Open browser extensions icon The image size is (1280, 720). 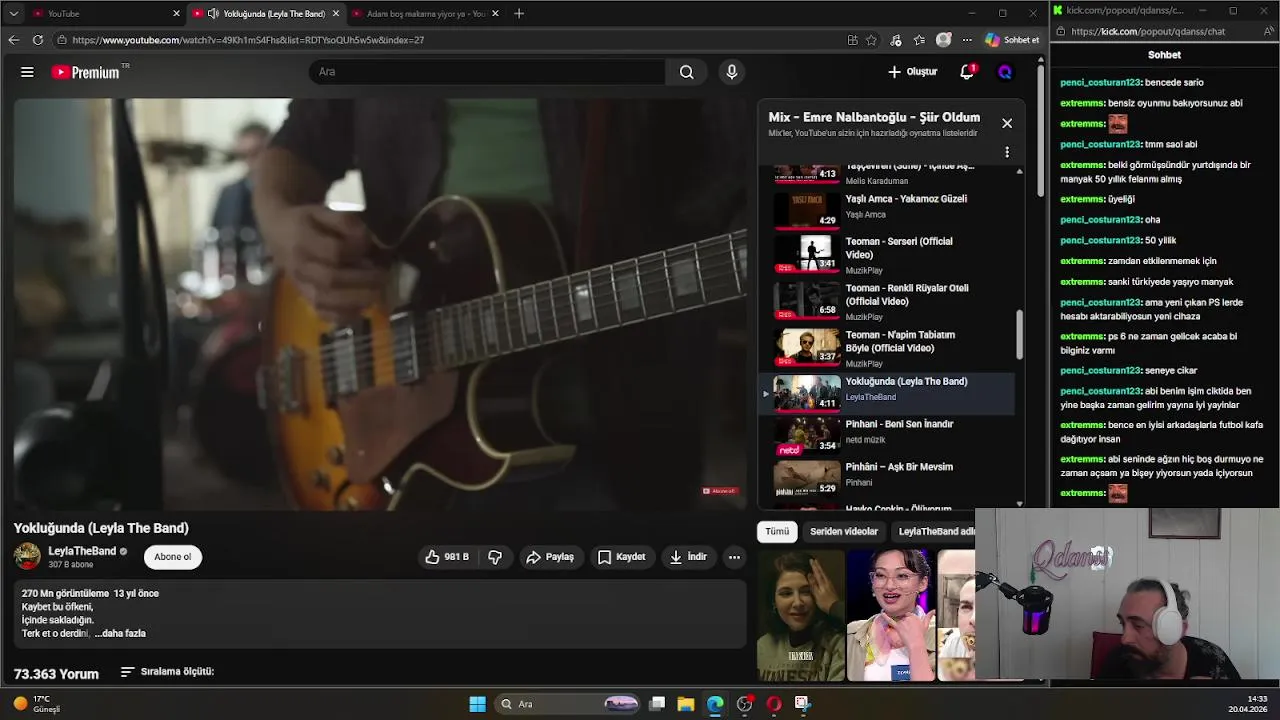click(x=896, y=40)
